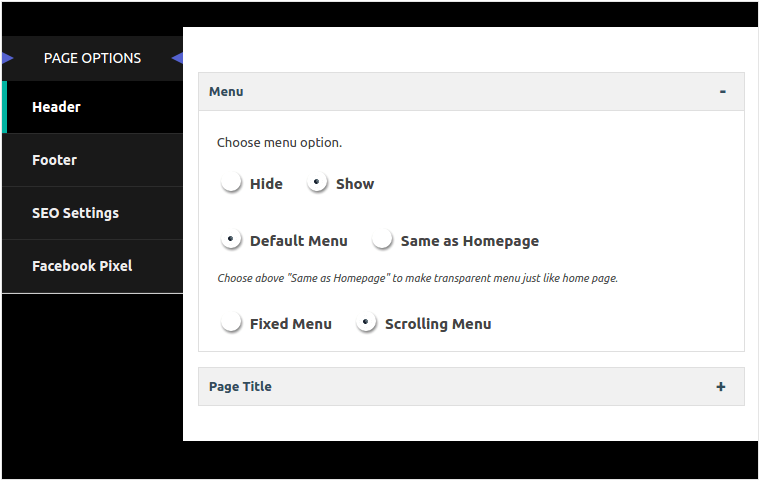Collapse the Menu section header
The width and height of the screenshot is (761, 482).
(x=471, y=92)
